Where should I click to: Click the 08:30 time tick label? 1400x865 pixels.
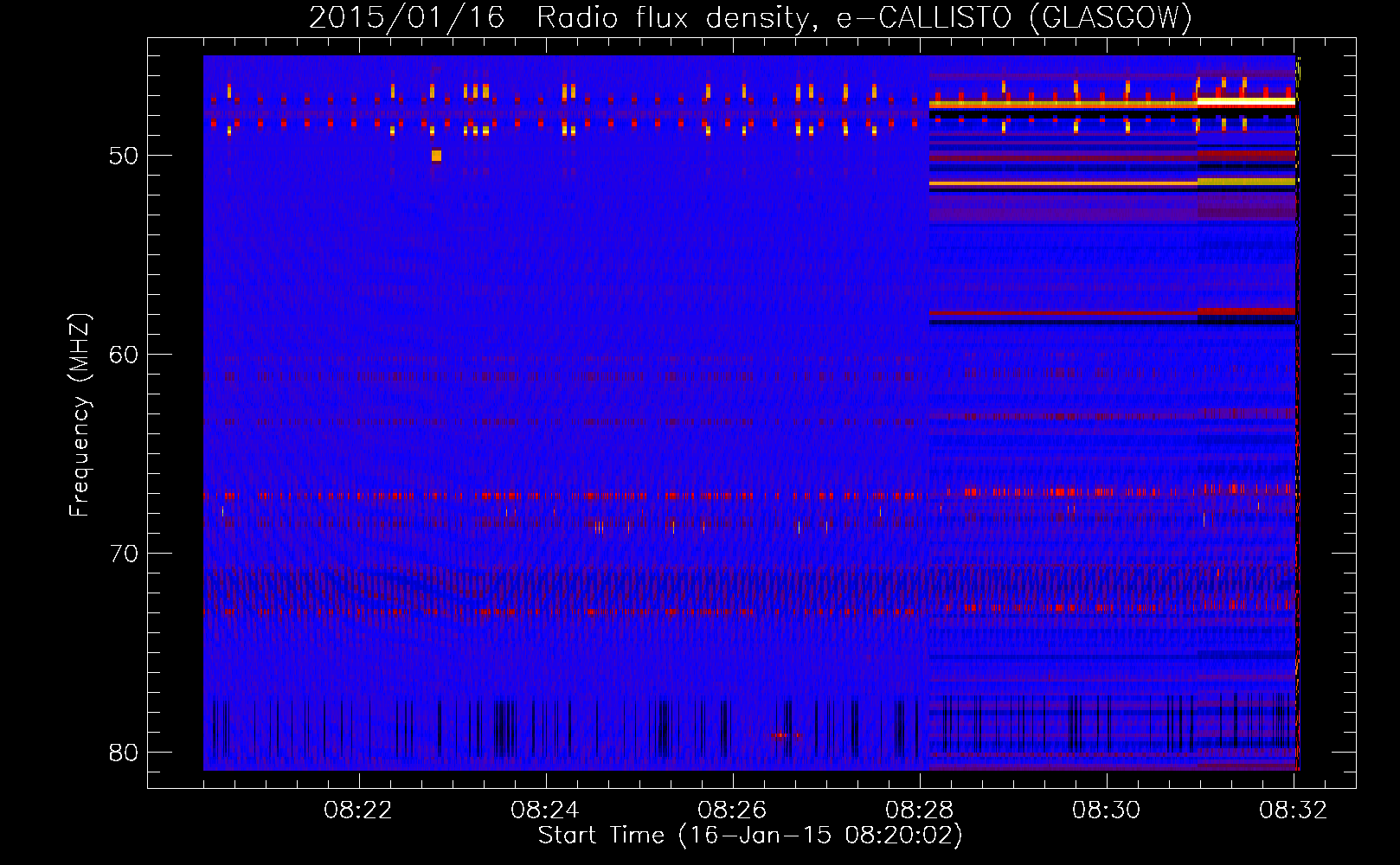pos(1106,811)
